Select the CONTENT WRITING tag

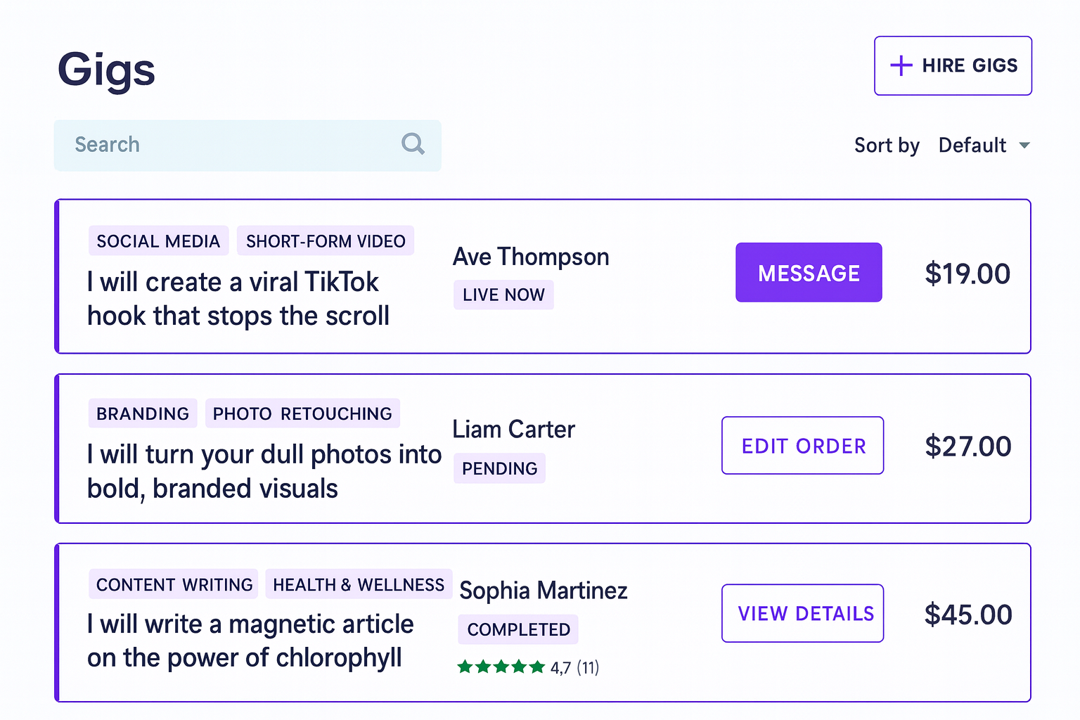point(172,584)
